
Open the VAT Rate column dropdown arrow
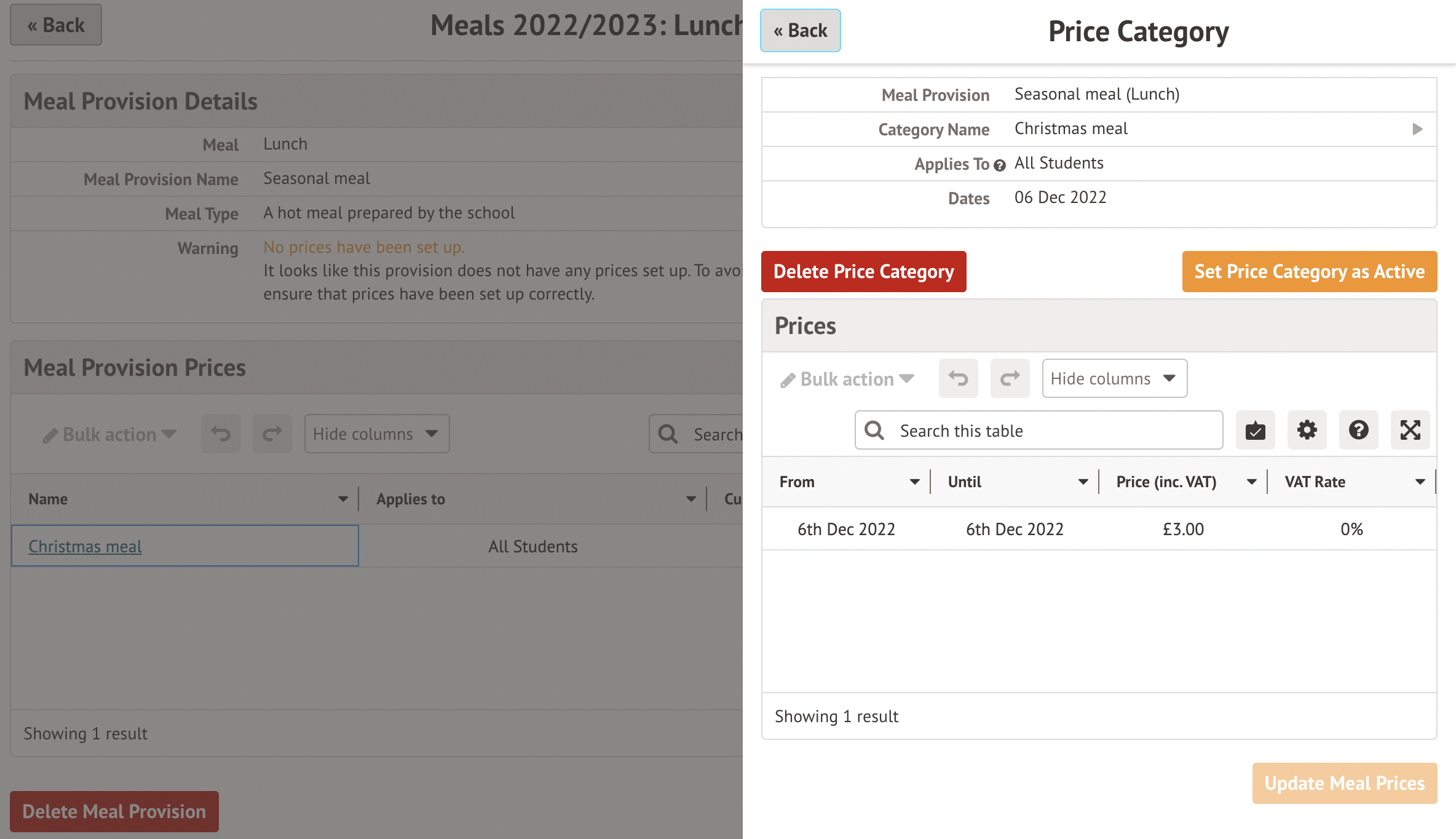tap(1420, 482)
